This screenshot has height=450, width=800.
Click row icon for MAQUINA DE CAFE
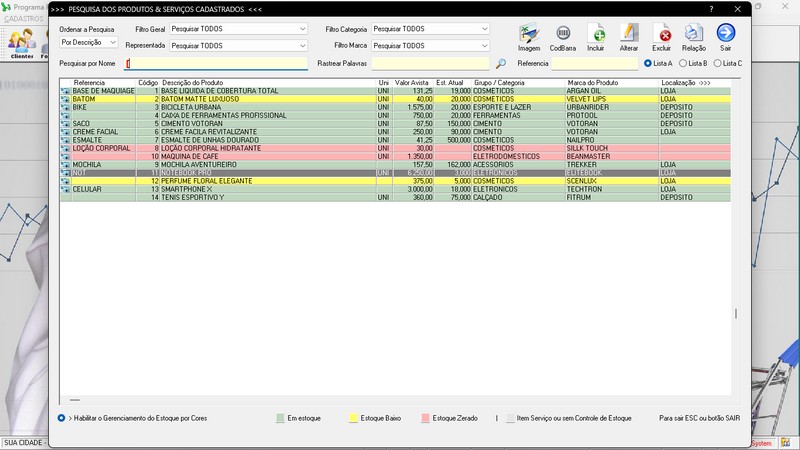[x=65, y=156]
